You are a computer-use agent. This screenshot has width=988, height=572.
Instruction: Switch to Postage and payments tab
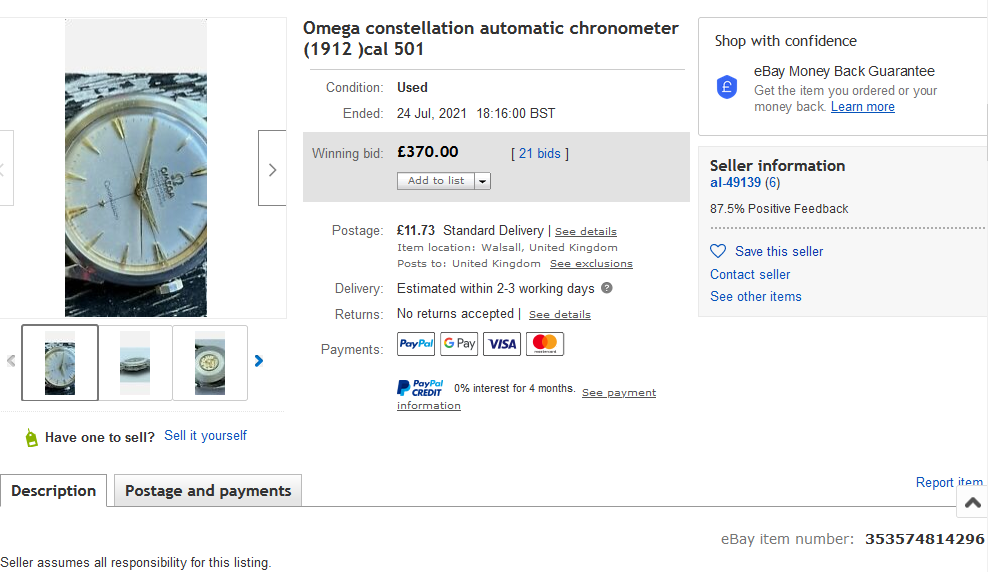[x=208, y=491]
